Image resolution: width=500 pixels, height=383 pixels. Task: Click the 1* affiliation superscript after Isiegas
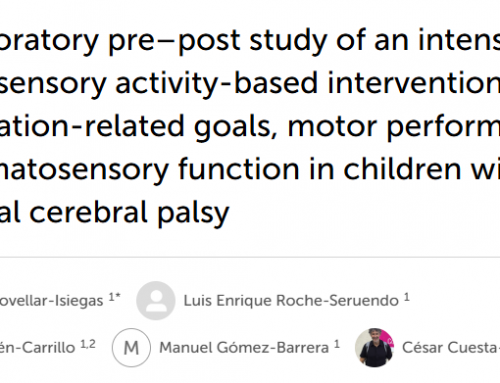click(115, 297)
